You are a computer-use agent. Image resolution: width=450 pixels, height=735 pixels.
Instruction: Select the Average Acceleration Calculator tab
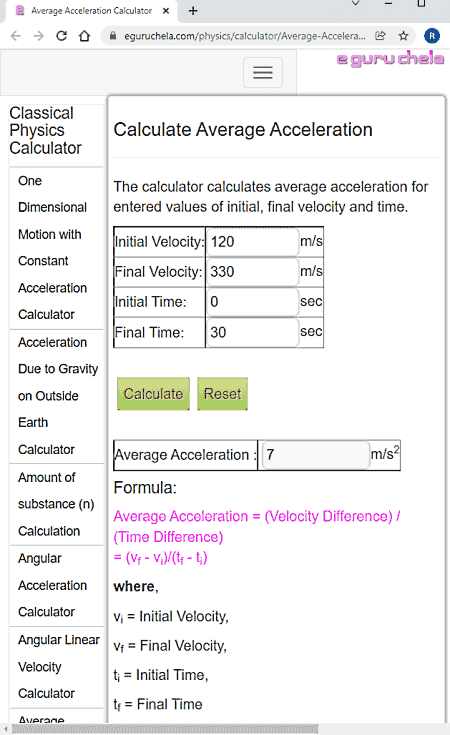coord(91,10)
